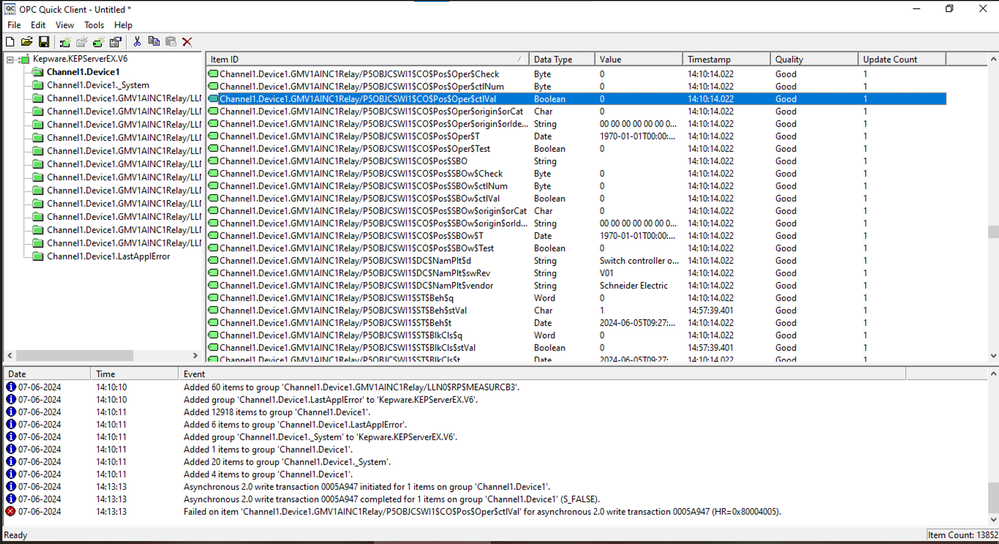Open the Tools menu
999x544 pixels.
pos(94,25)
